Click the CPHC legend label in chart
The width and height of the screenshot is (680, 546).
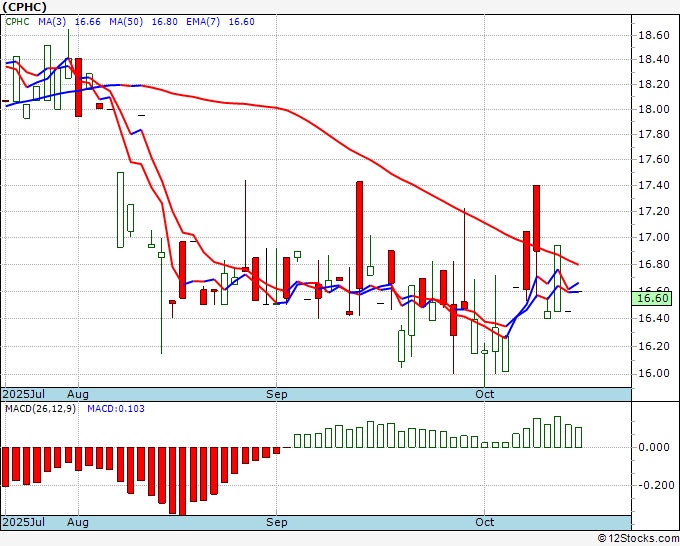(x=17, y=22)
